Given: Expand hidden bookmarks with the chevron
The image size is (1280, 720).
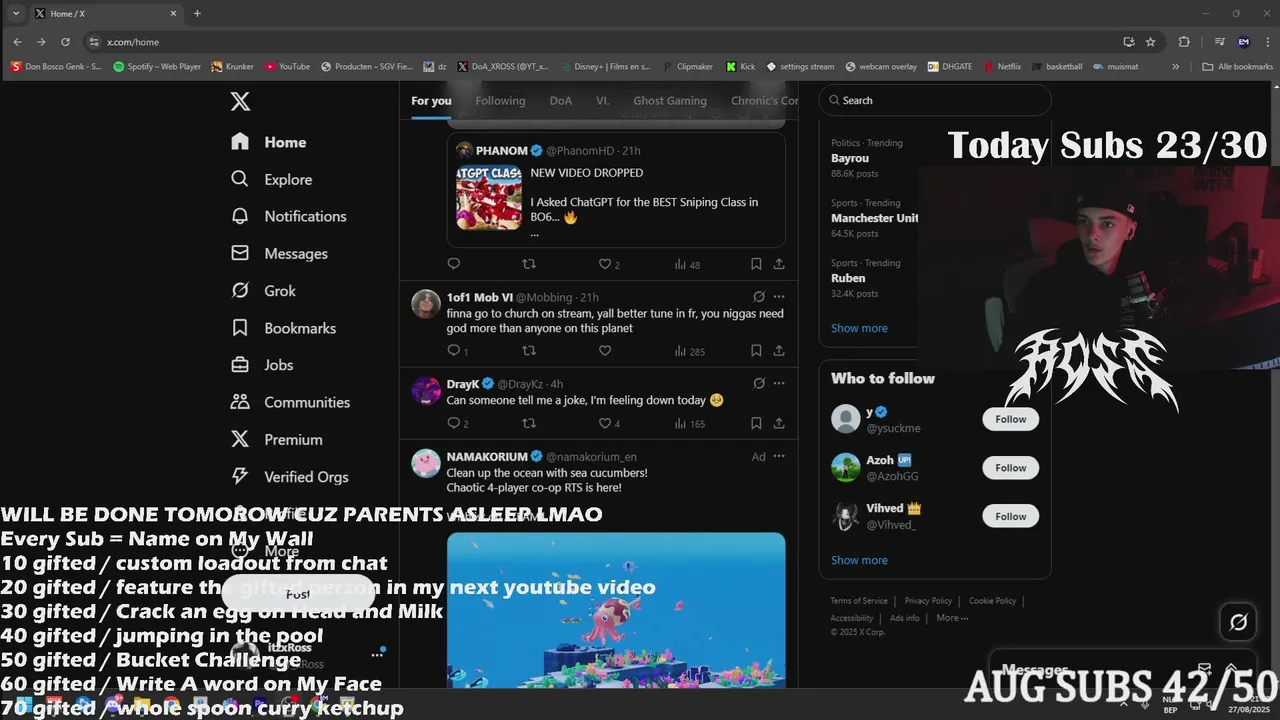Looking at the screenshot, I should [1175, 67].
